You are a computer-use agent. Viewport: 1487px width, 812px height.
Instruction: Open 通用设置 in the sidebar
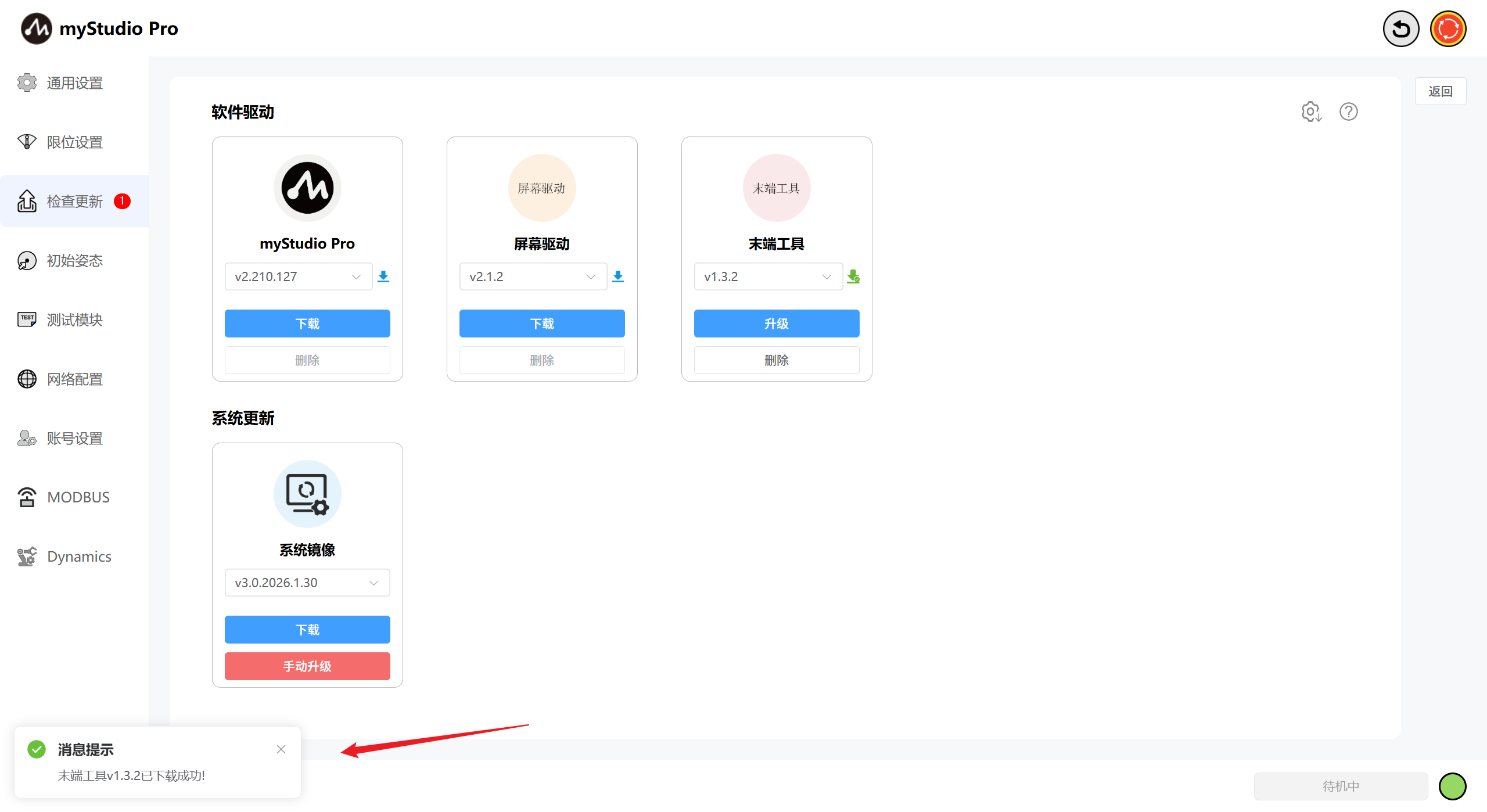(x=74, y=83)
